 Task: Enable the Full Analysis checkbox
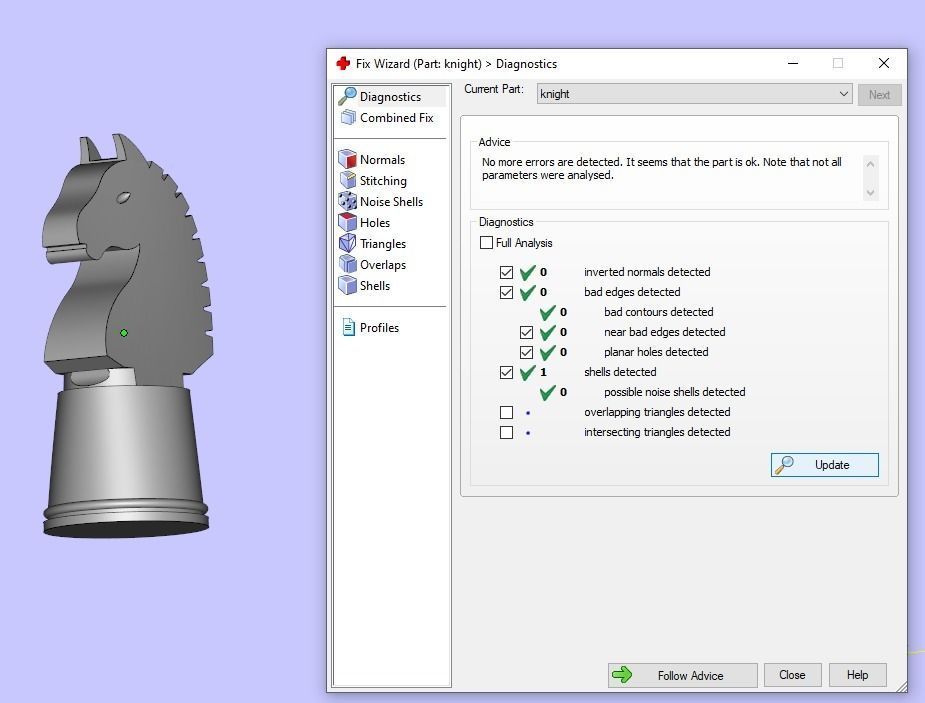[486, 242]
